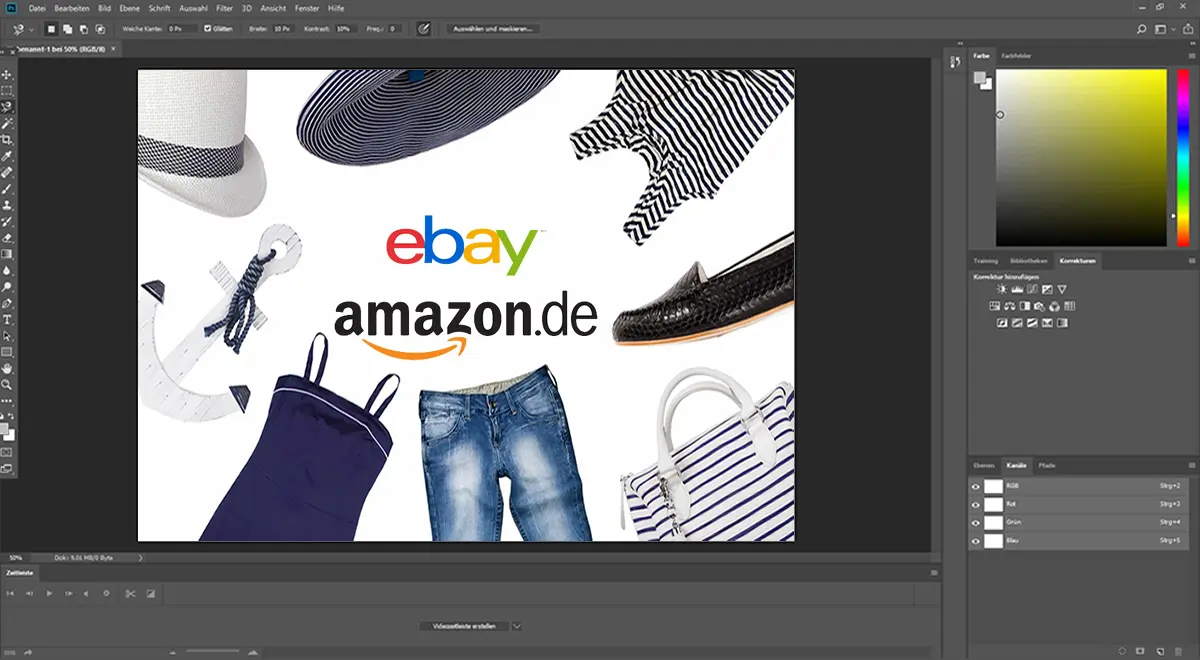Choose Subtract from selection mode
The height and width of the screenshot is (660, 1200).
click(82, 29)
